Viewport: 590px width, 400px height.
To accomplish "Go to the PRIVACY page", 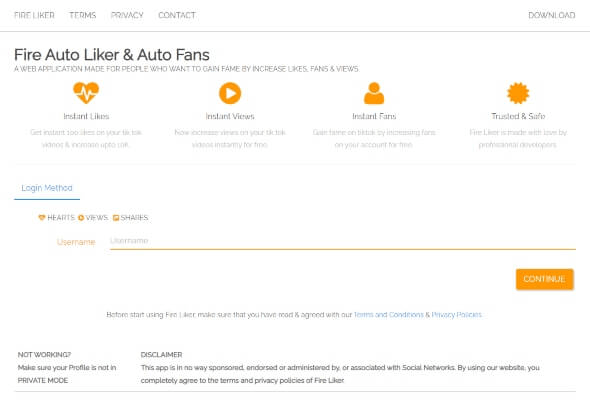I will pyautogui.click(x=127, y=15).
